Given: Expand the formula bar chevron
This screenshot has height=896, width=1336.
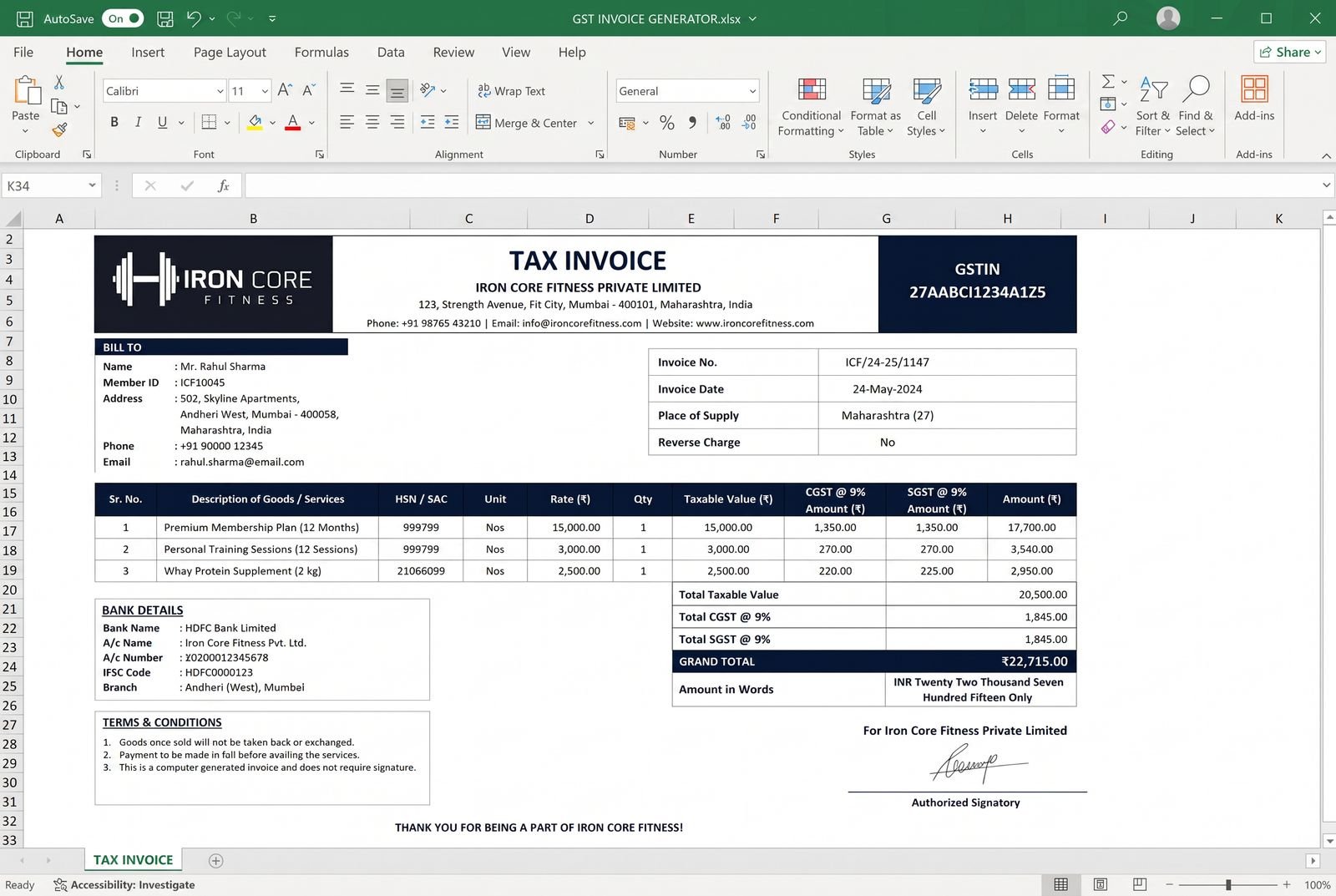Looking at the screenshot, I should pyautogui.click(x=1326, y=185).
